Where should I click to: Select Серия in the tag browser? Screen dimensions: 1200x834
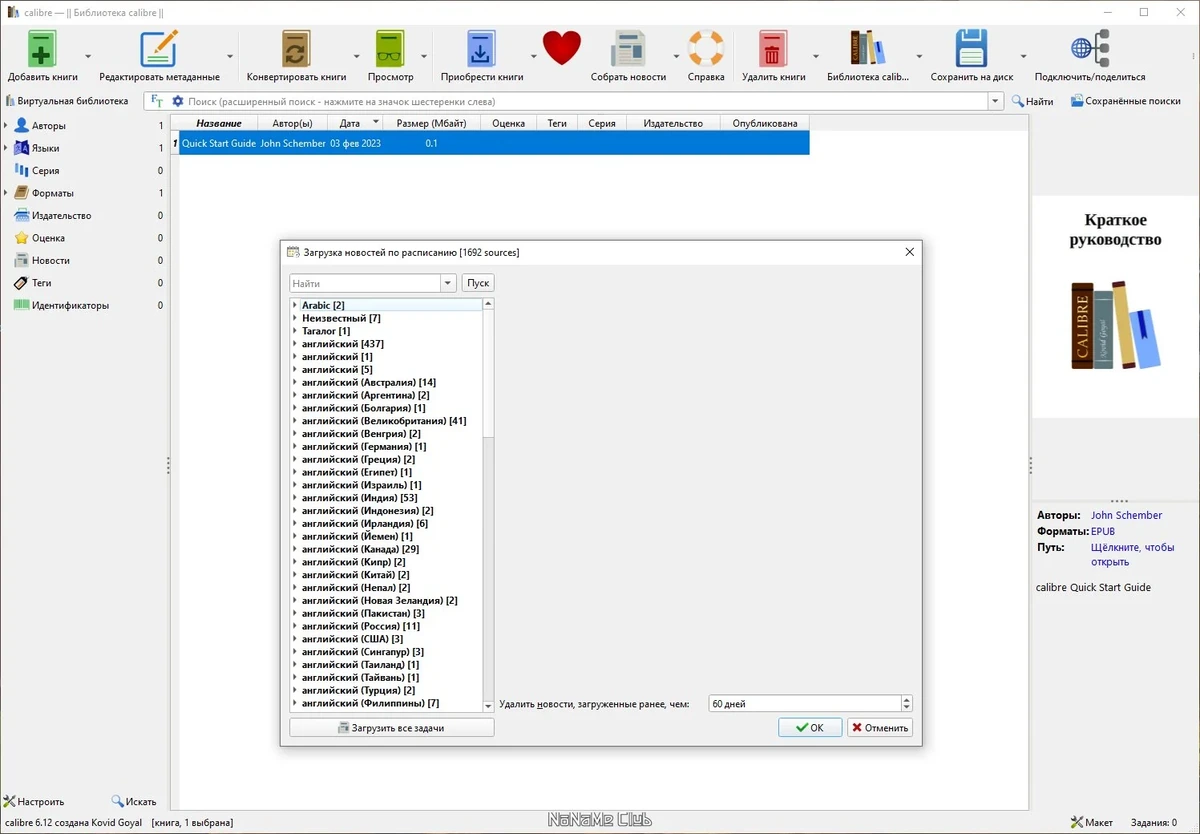45,171
